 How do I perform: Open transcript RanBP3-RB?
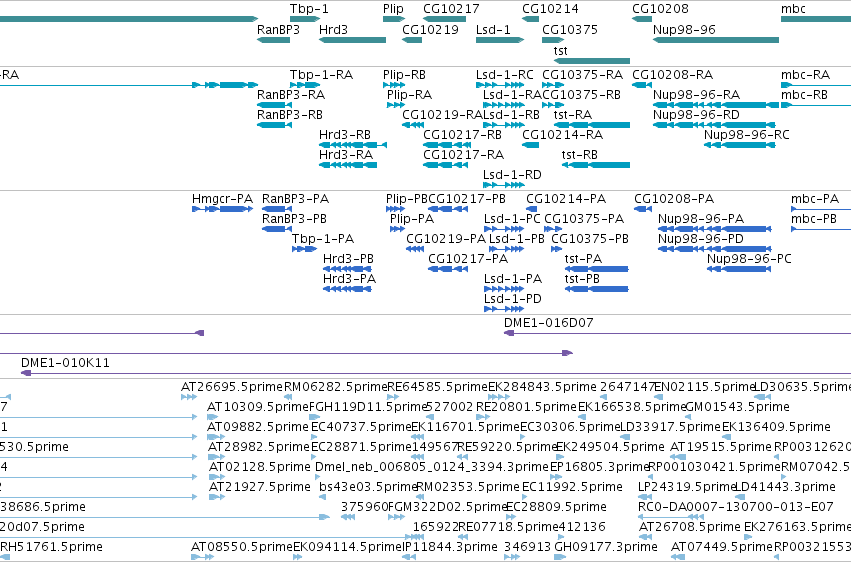[x=274, y=125]
